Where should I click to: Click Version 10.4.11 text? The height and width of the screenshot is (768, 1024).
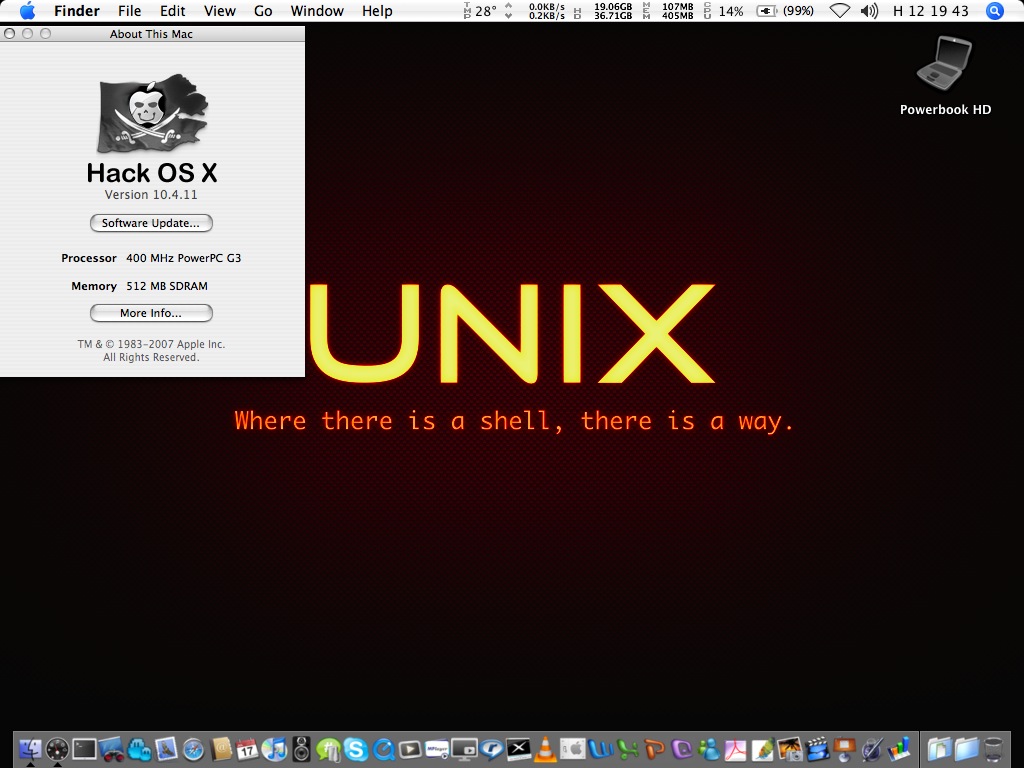tap(151, 195)
